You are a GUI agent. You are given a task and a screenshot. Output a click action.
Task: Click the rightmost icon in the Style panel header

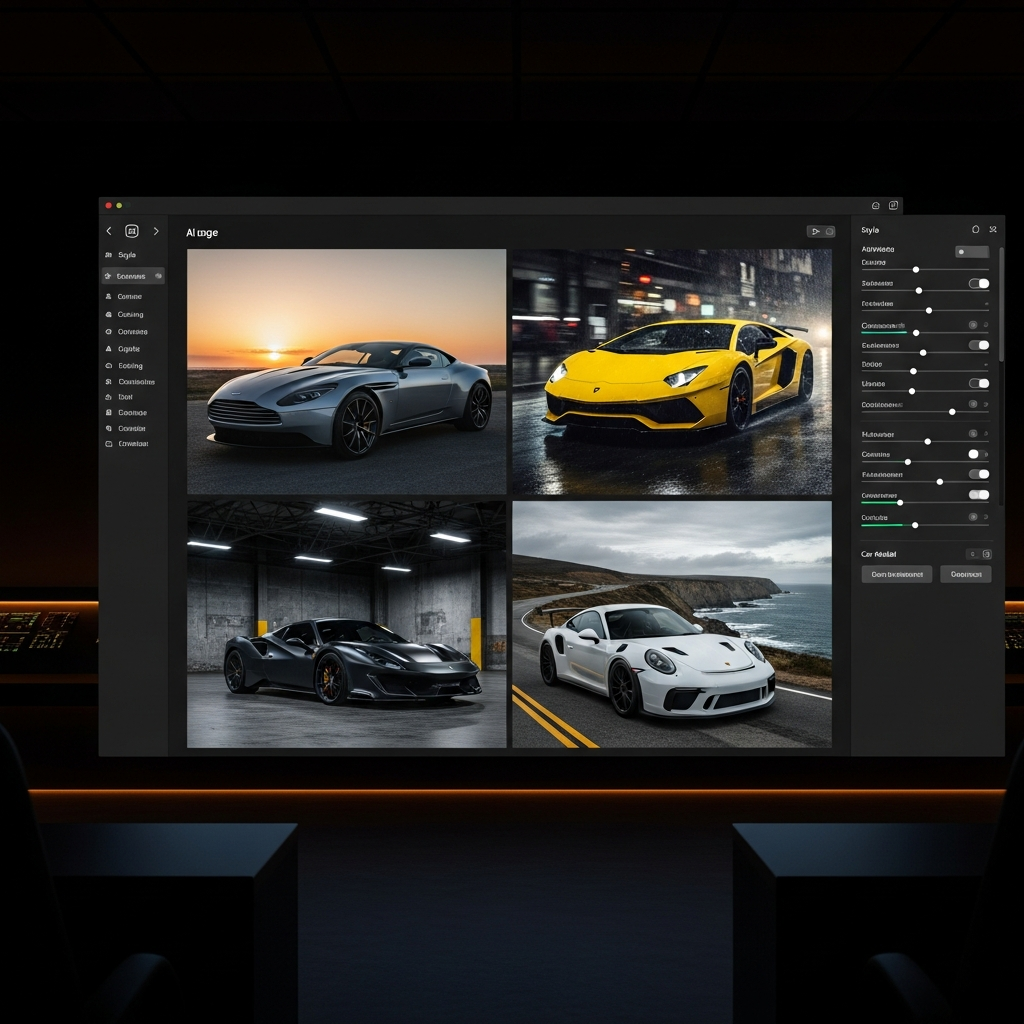point(993,230)
